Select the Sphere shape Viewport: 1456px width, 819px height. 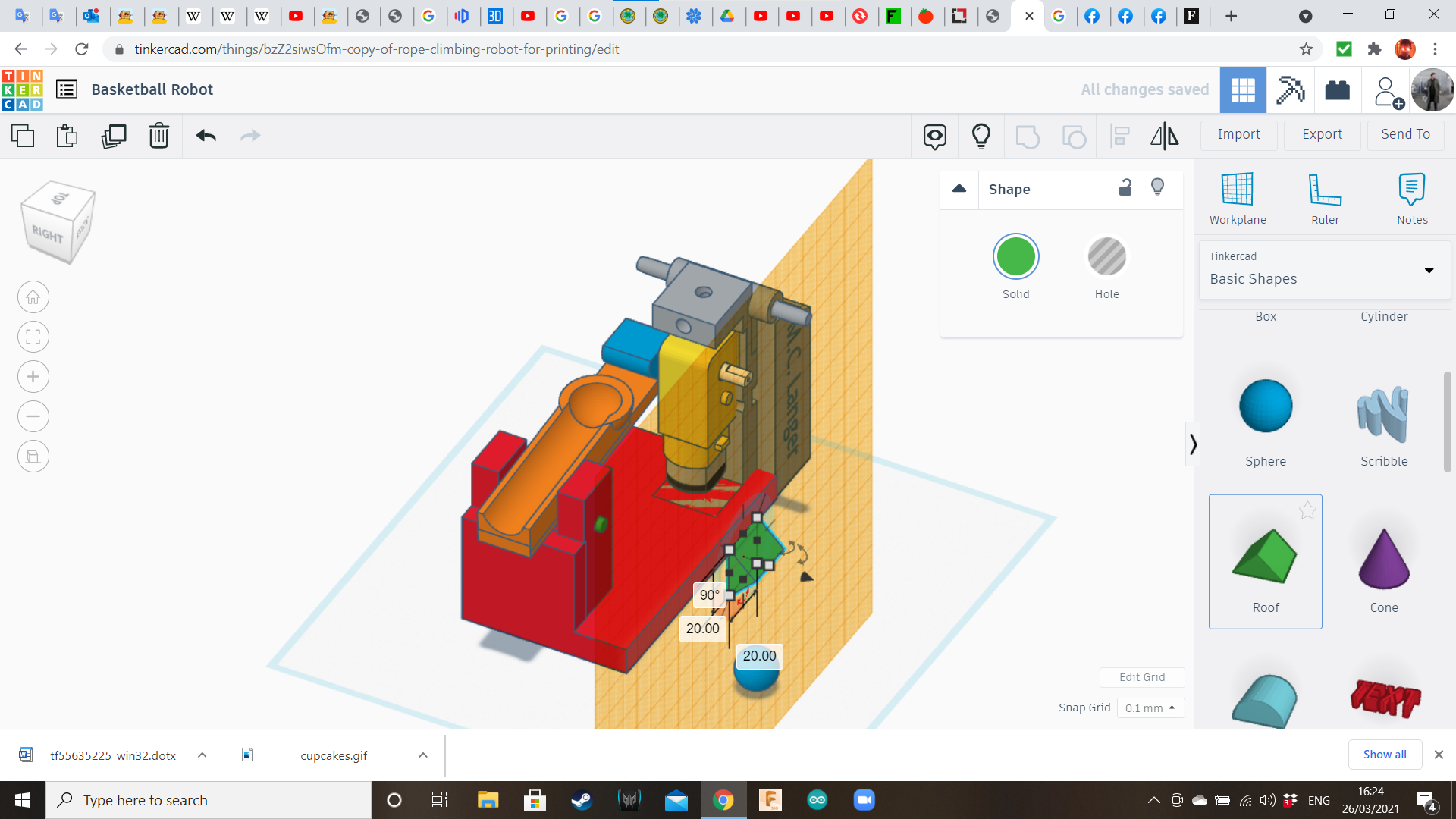pos(1265,406)
